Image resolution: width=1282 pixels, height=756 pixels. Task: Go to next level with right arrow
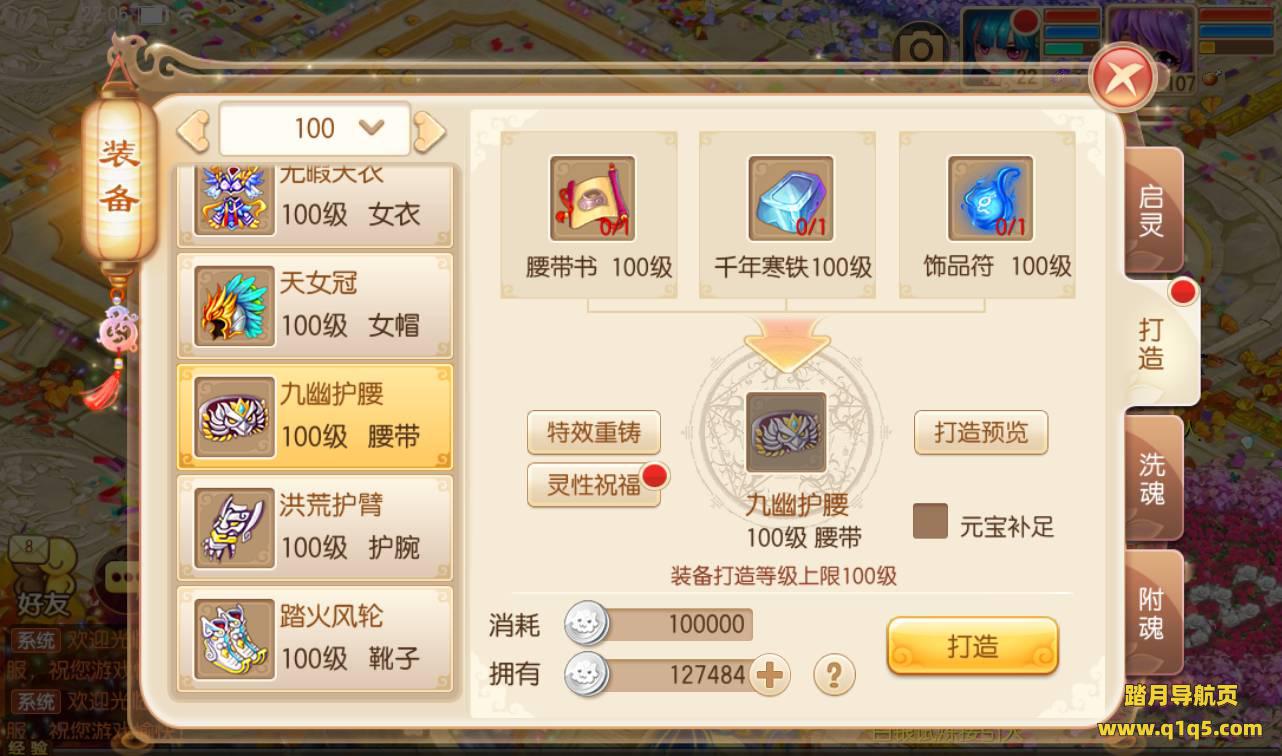429,129
